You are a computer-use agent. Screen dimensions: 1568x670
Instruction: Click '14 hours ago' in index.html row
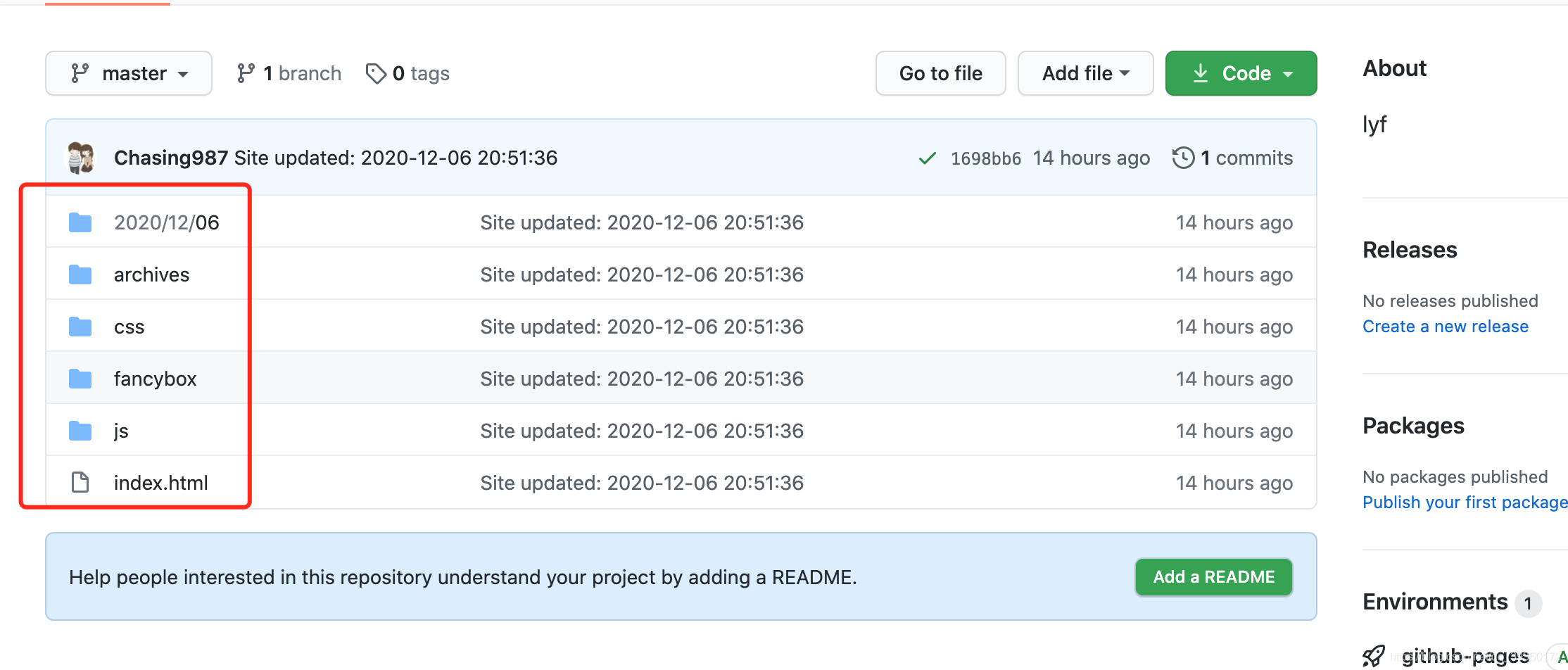point(1234,483)
